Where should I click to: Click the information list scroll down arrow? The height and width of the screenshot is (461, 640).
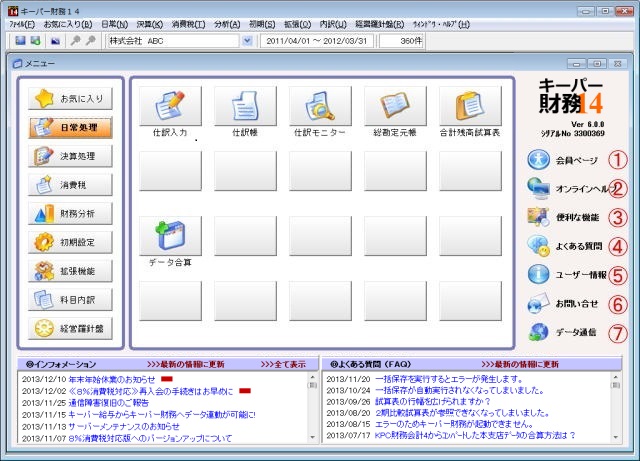pos(313,438)
